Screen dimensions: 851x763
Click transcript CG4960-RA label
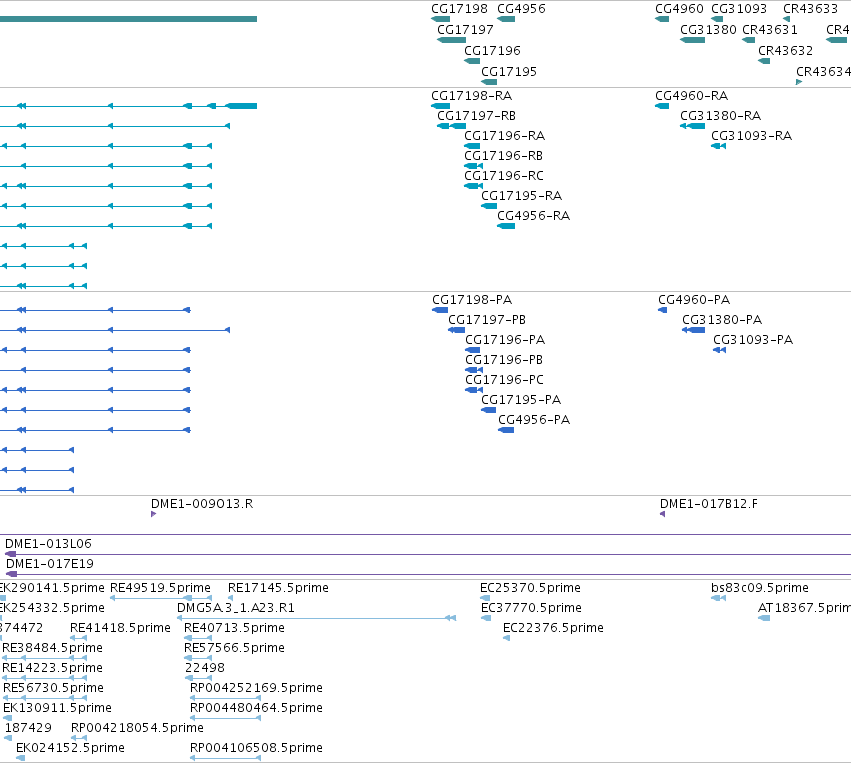[691, 96]
